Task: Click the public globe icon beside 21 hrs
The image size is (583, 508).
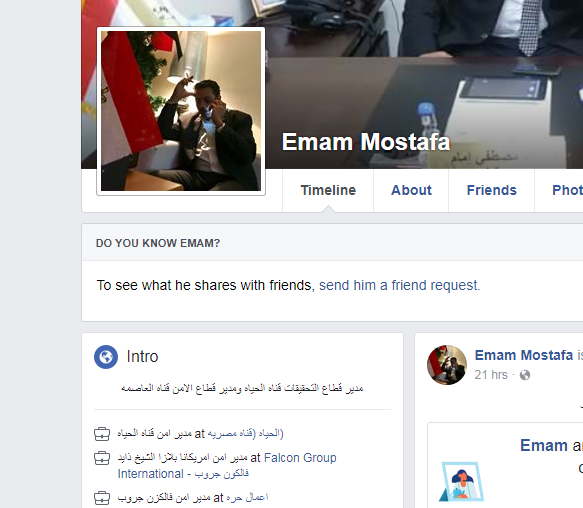Action: click(x=525, y=375)
